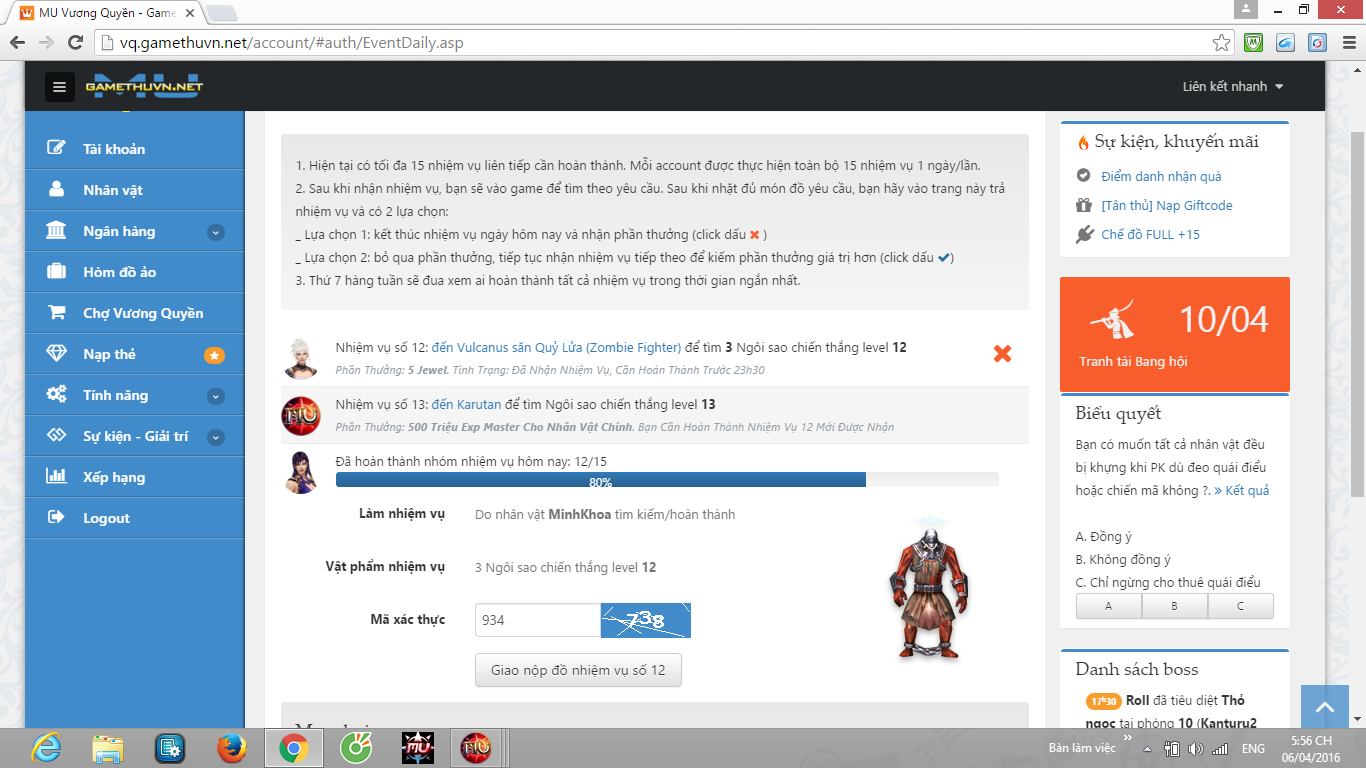Select vote option A
Image resolution: width=1366 pixels, height=768 pixels.
[x=1108, y=606]
